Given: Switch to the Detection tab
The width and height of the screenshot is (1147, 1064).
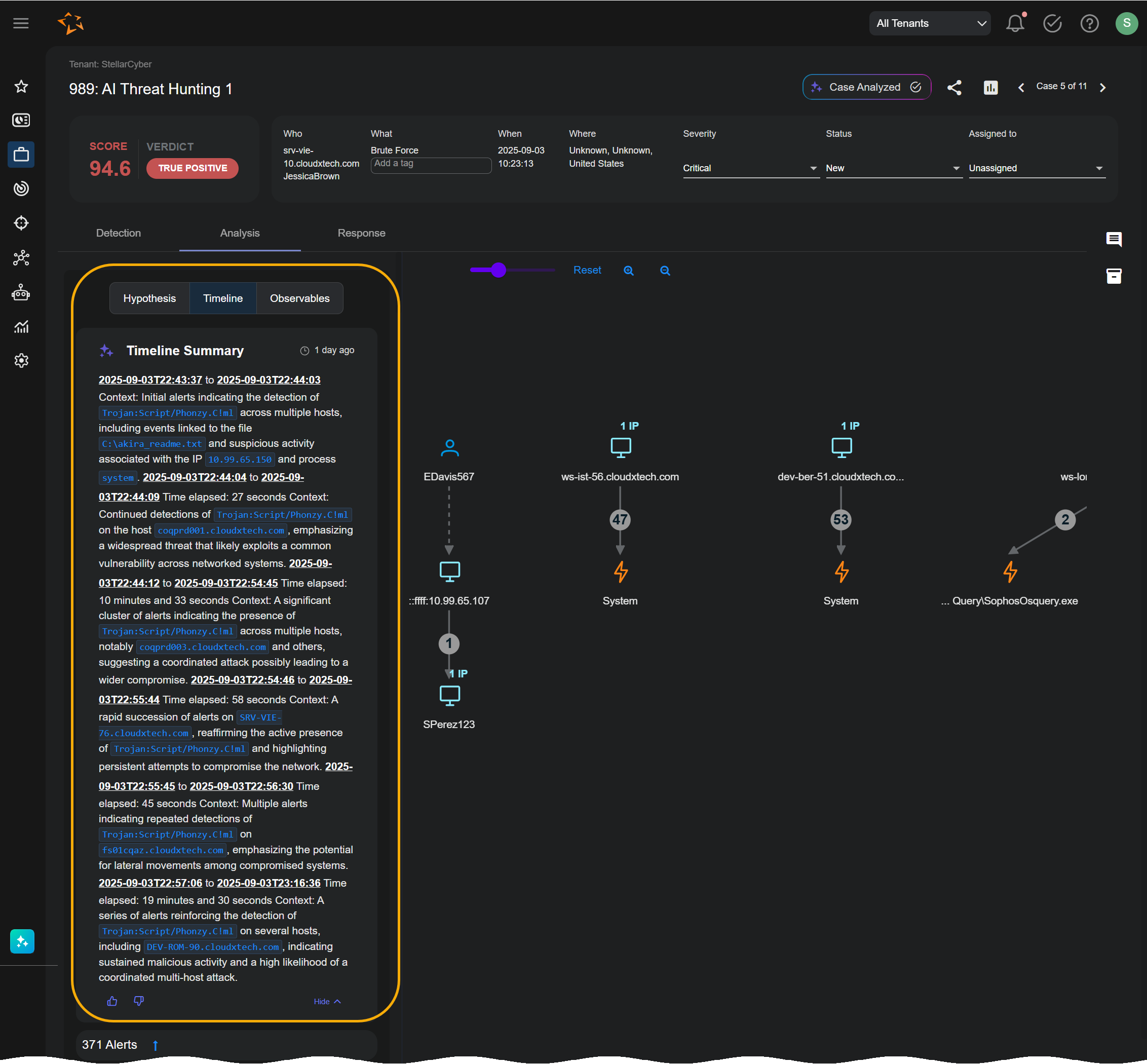Looking at the screenshot, I should coord(118,233).
